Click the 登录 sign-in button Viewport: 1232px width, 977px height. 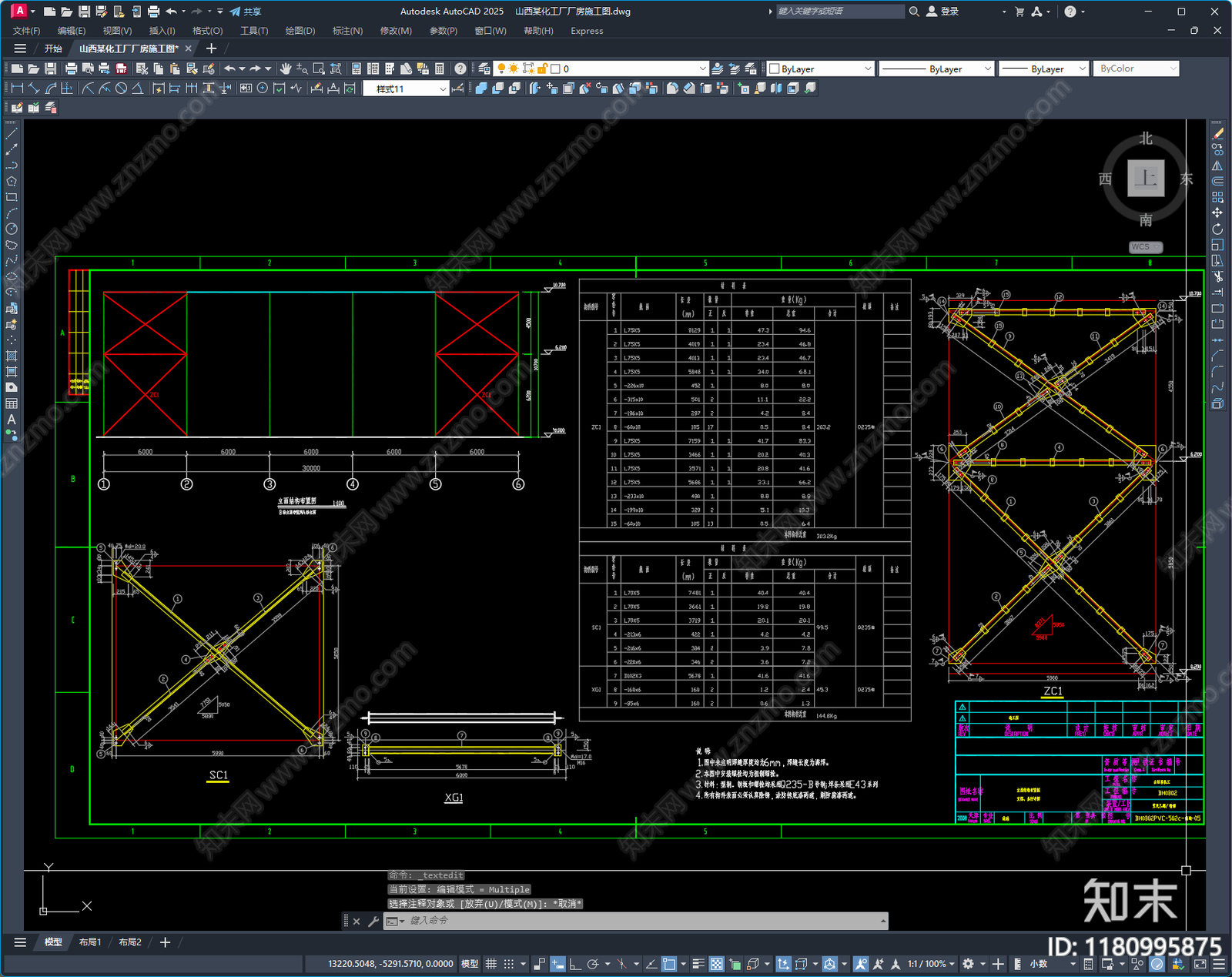coord(942,12)
